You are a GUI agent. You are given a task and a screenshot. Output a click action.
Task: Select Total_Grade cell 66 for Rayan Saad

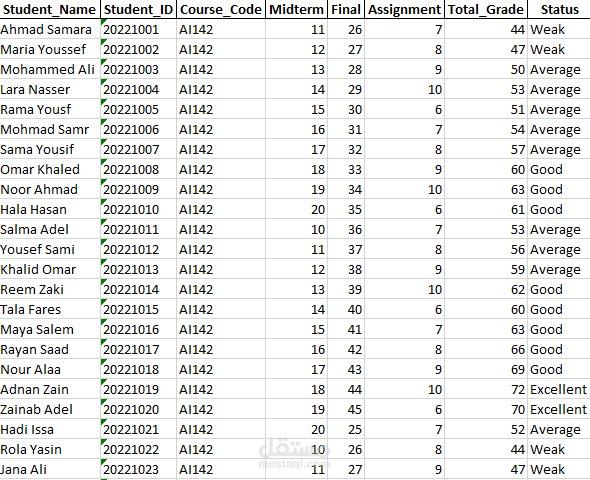point(486,349)
